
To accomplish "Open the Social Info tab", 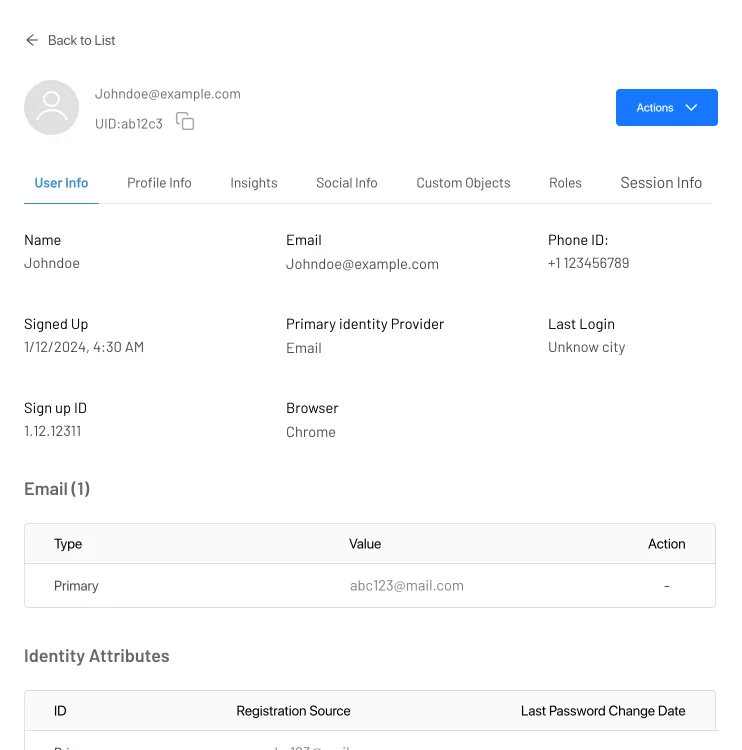I will pyautogui.click(x=347, y=183).
